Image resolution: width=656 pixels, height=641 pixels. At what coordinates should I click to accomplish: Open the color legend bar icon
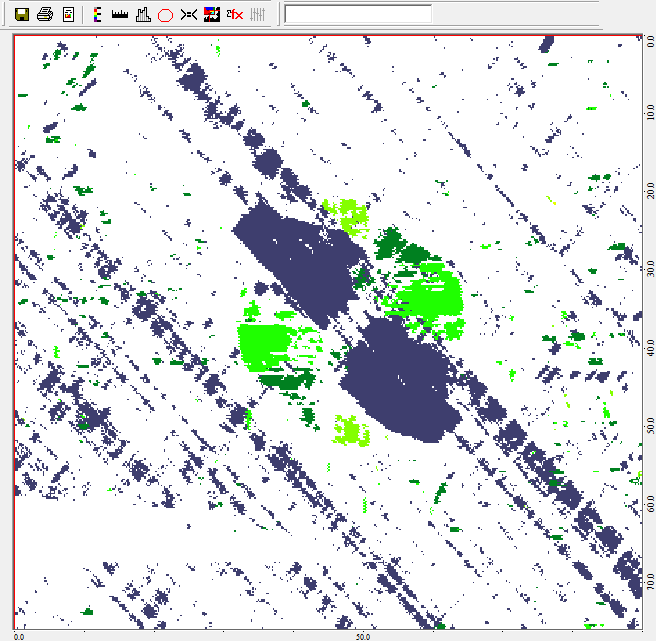click(x=97, y=14)
